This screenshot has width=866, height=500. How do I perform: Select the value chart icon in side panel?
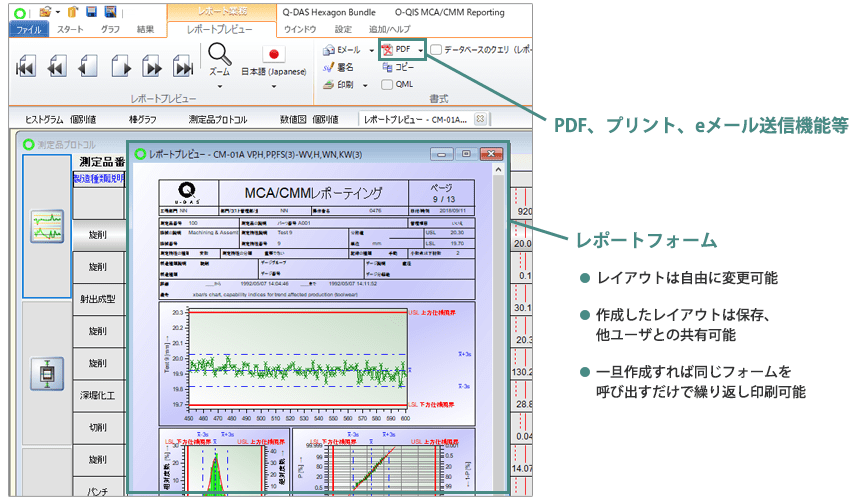point(47,227)
